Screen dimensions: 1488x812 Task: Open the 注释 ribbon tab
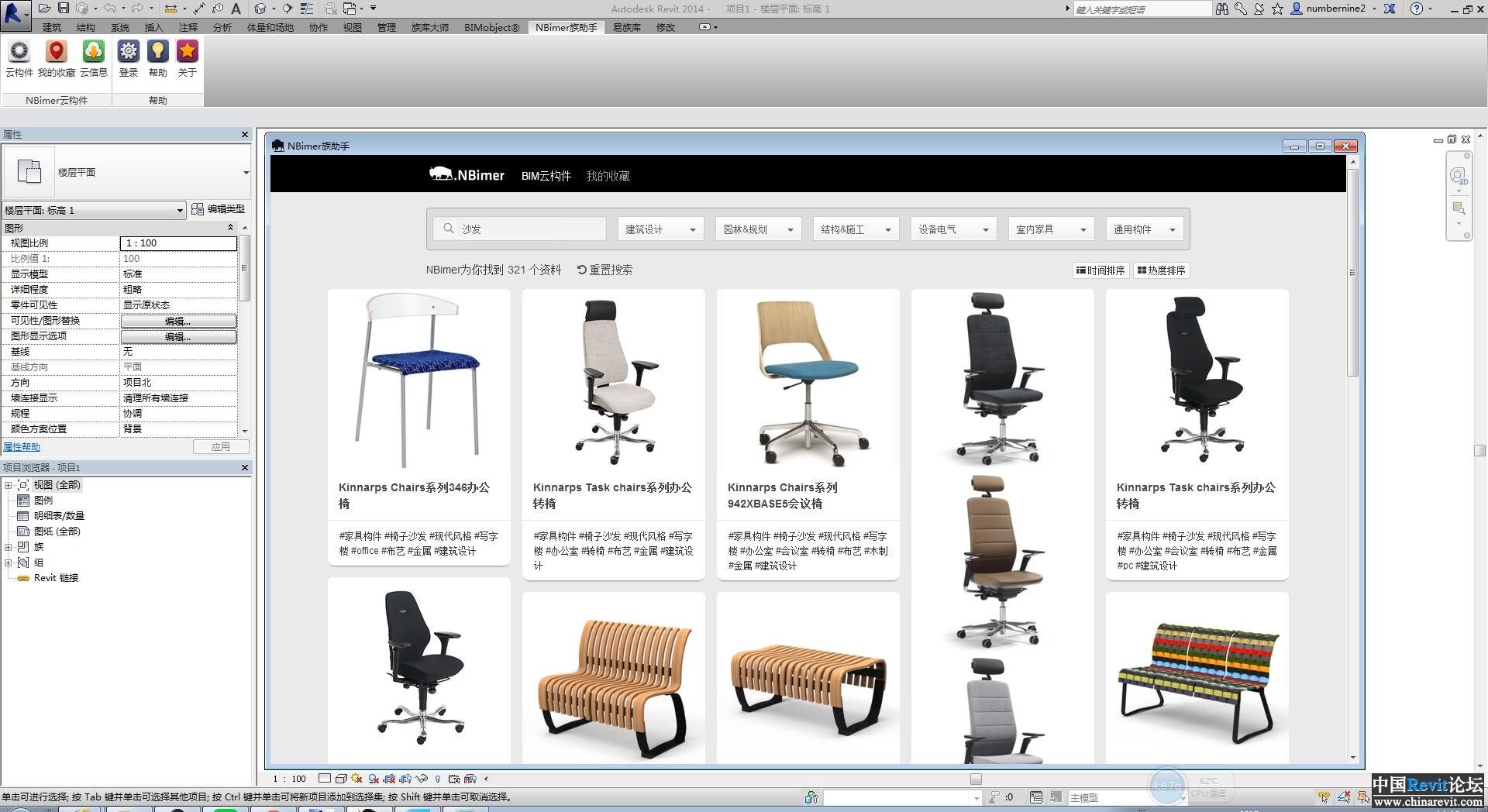188,27
